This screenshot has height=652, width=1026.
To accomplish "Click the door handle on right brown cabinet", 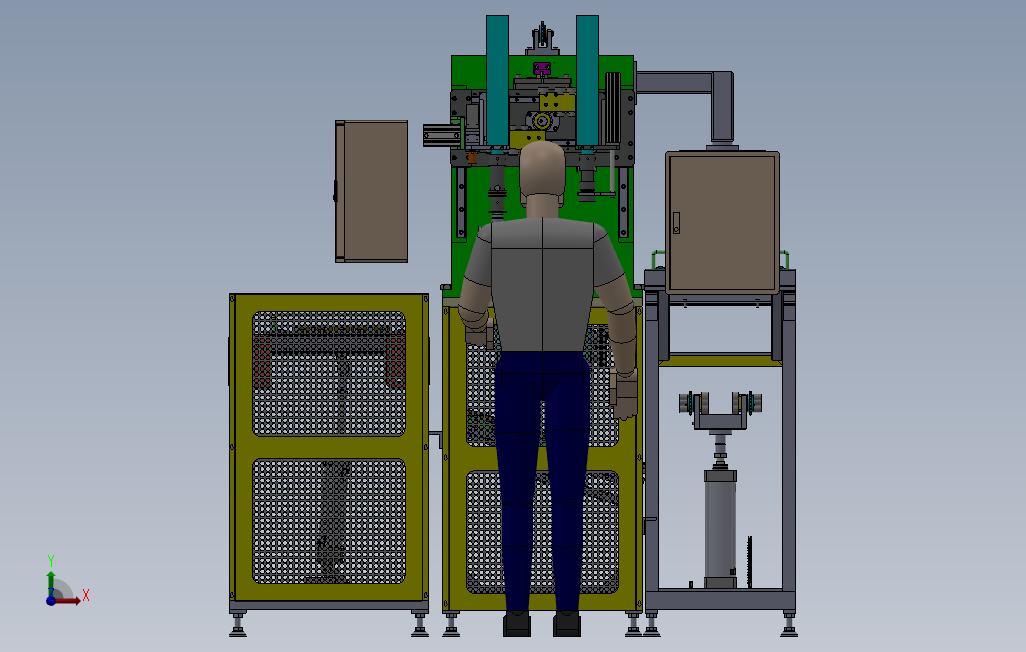I will coord(677,223).
